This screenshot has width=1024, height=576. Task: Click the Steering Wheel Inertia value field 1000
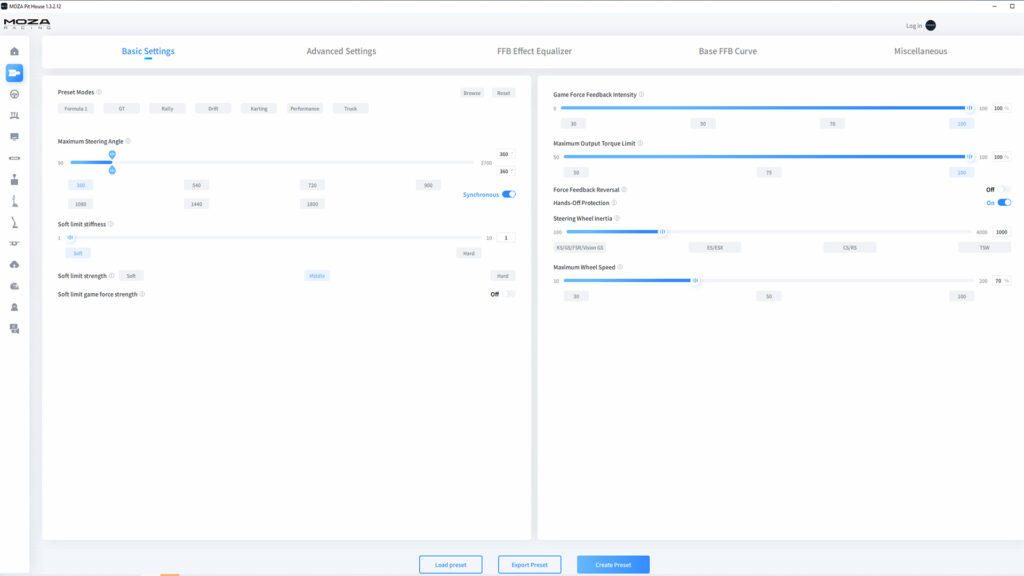1002,232
